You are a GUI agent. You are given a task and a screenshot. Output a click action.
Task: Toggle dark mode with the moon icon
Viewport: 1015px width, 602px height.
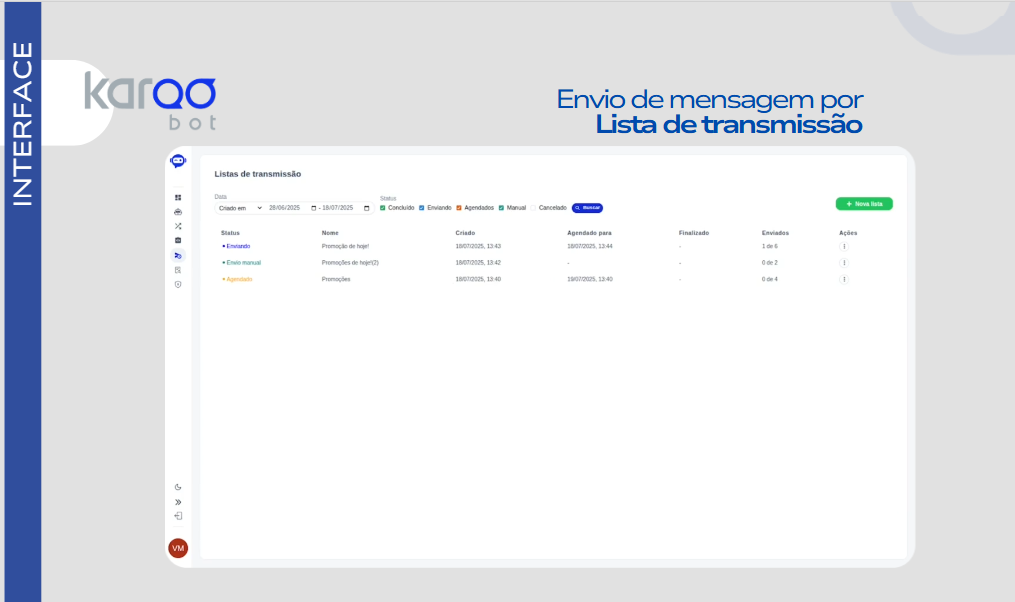(x=178, y=487)
